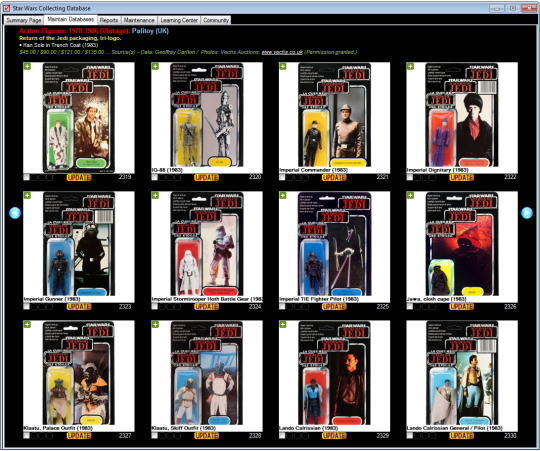Click green plus on Klaatu Skiff Outfit card
Image resolution: width=540 pixels, height=451 pixels.
[x=155, y=324]
